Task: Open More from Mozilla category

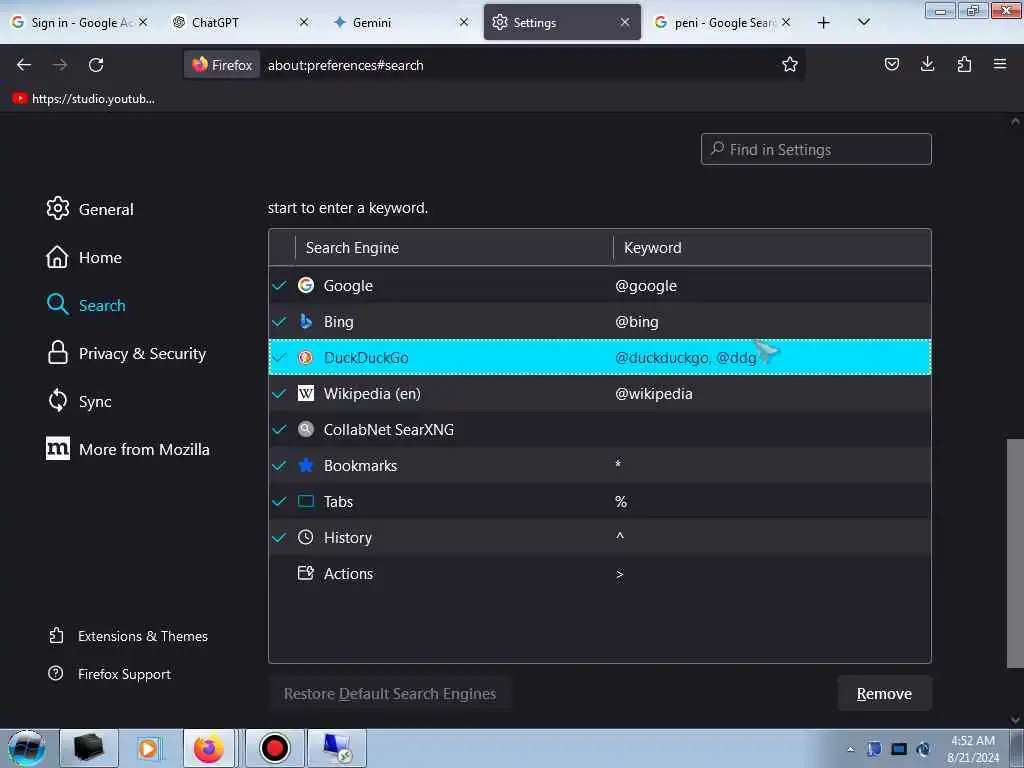Action: point(128,449)
